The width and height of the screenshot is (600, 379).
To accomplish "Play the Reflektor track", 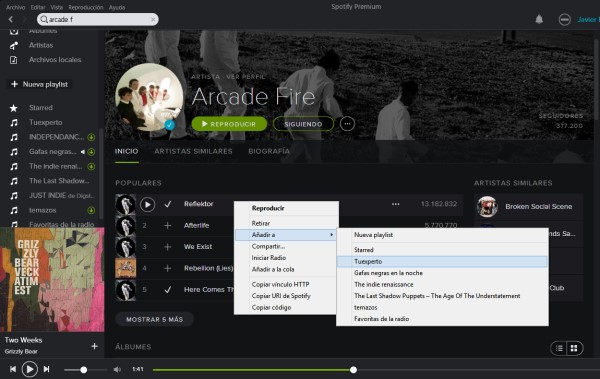I will pyautogui.click(x=147, y=204).
